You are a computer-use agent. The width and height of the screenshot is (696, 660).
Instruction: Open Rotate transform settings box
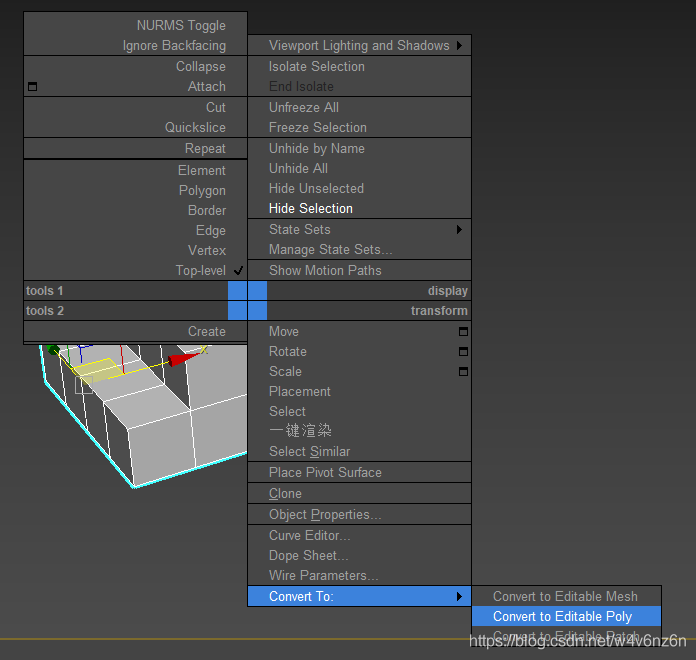tap(463, 352)
